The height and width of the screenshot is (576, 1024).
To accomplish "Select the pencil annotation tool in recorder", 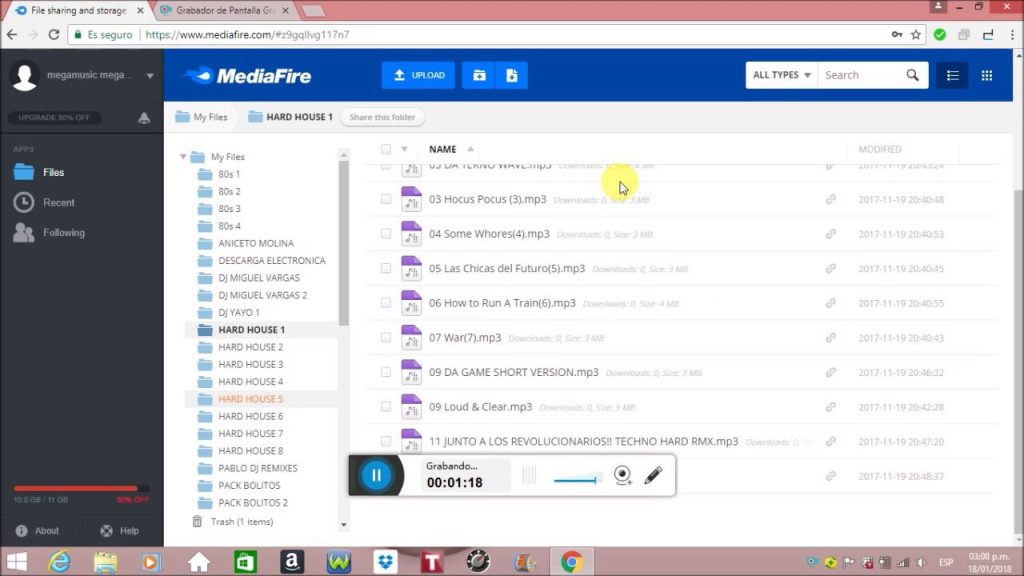I will [x=653, y=475].
